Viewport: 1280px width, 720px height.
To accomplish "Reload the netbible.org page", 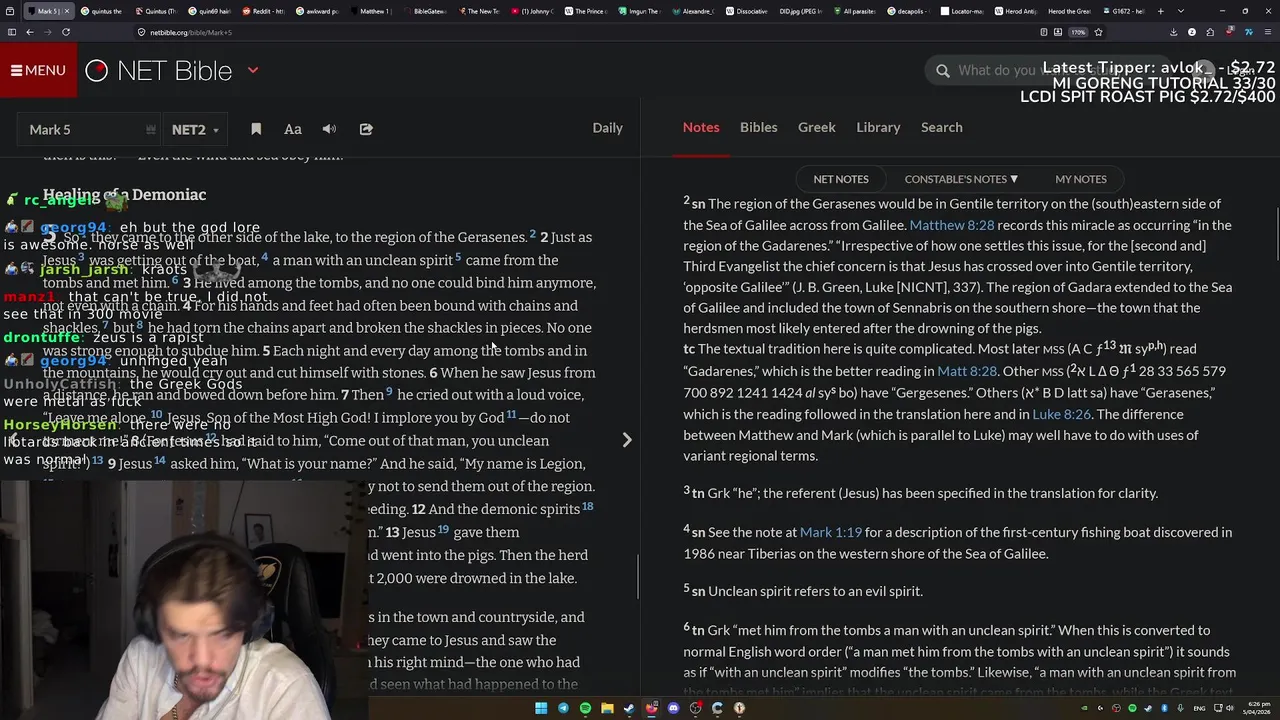I will coord(66,32).
